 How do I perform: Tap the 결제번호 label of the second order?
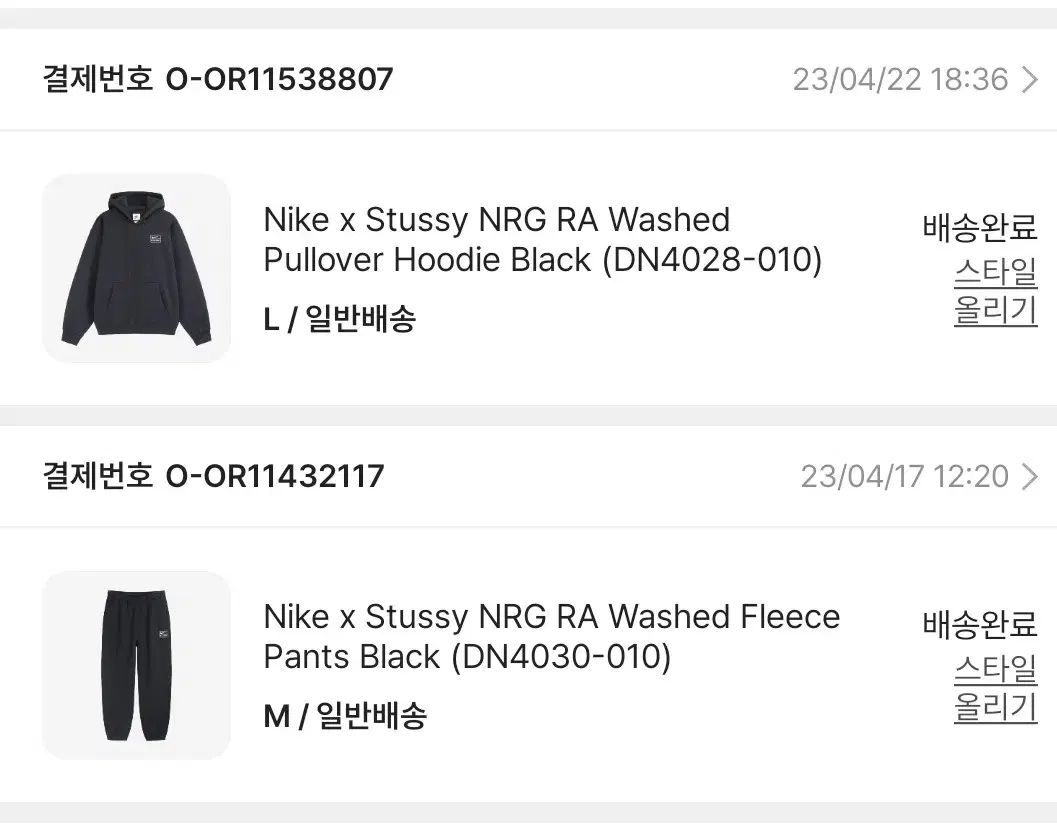click(x=97, y=475)
